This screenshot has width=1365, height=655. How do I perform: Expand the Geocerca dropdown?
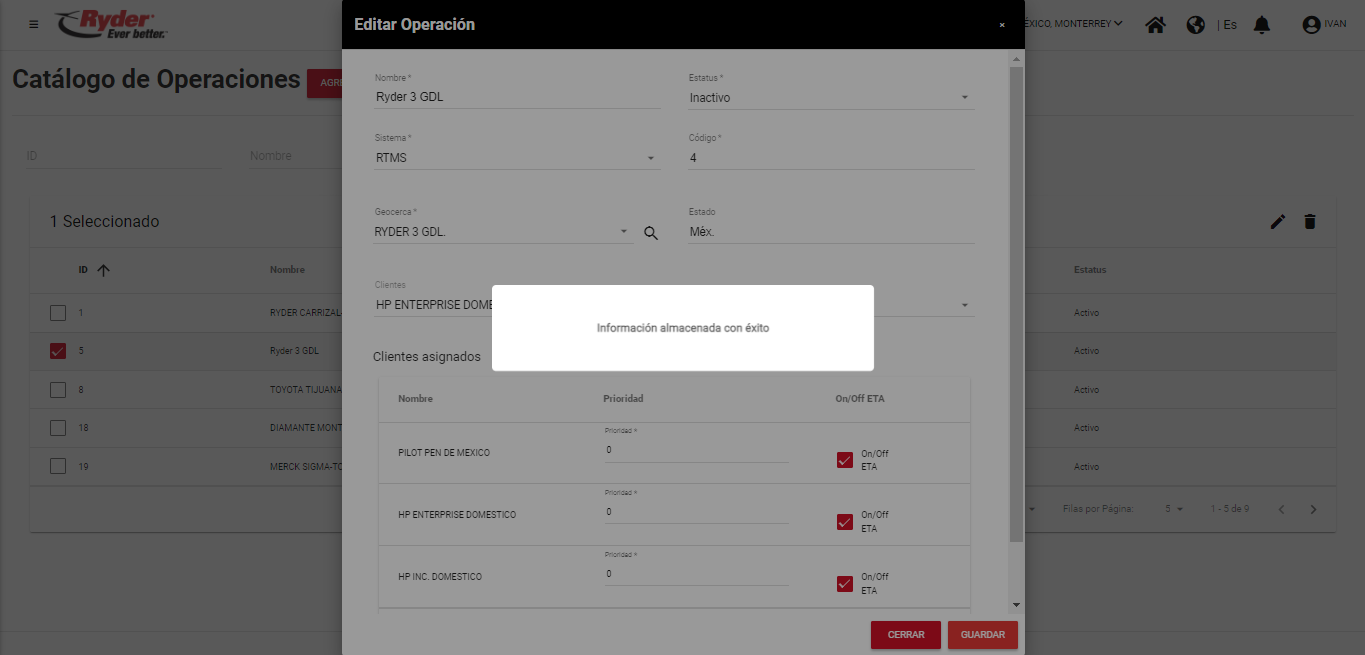point(624,232)
